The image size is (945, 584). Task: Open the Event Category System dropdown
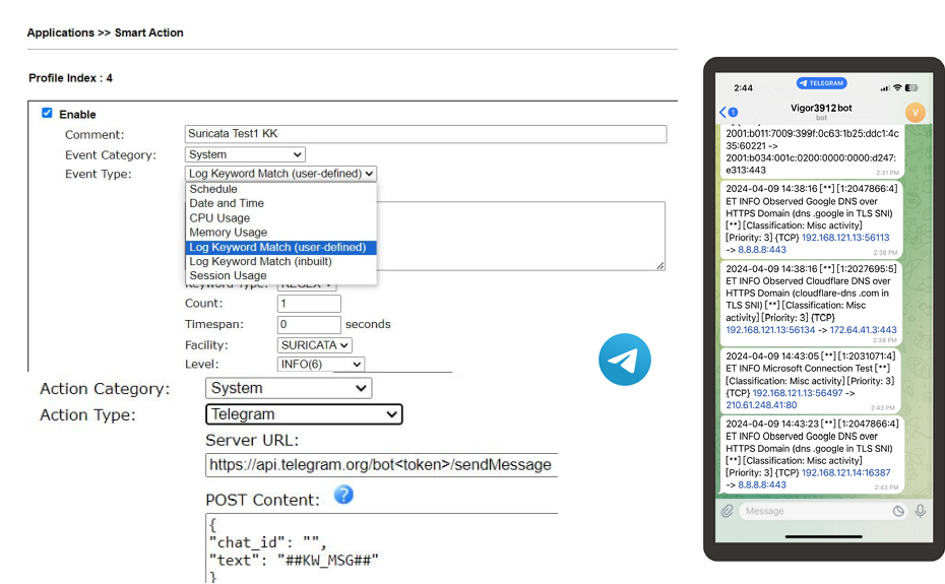(x=245, y=155)
